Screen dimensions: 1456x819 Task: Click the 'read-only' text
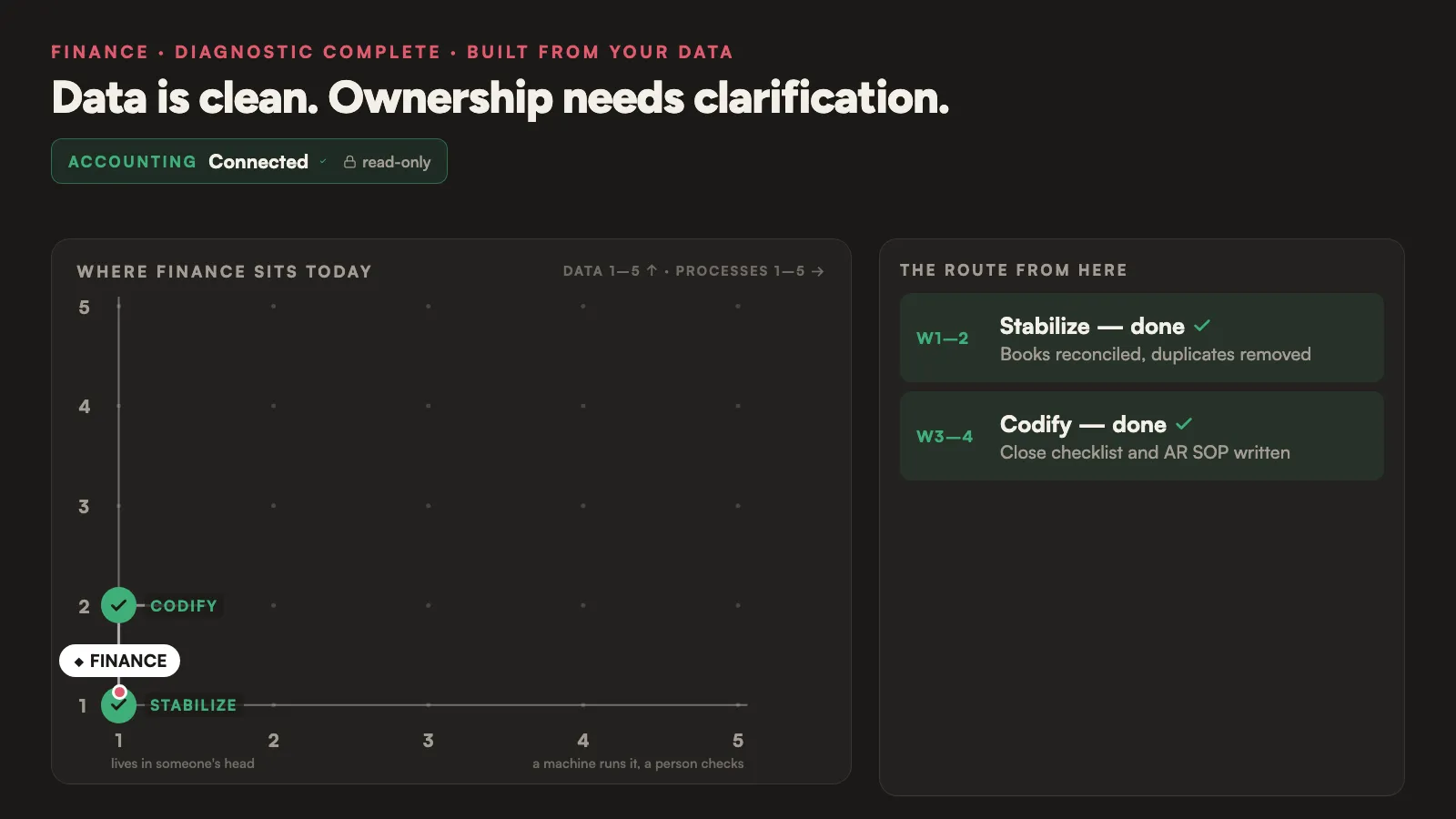[397, 162]
